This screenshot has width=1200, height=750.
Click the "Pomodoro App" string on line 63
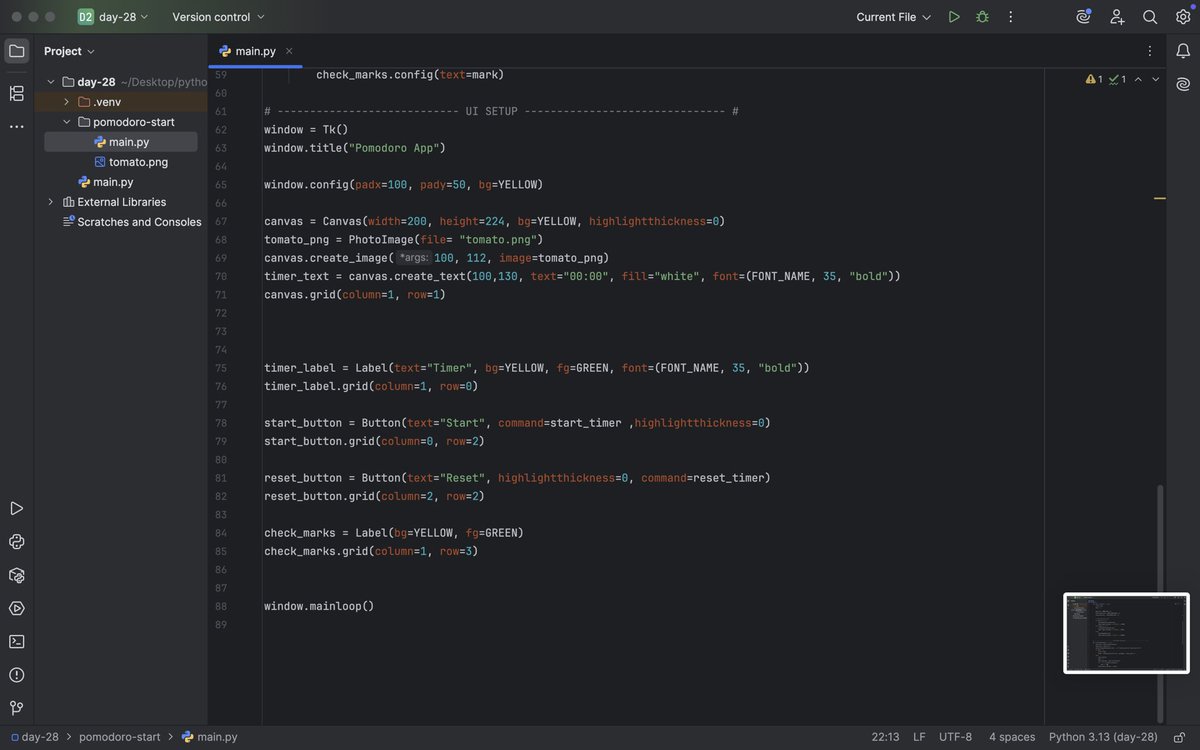pyautogui.click(x=394, y=148)
